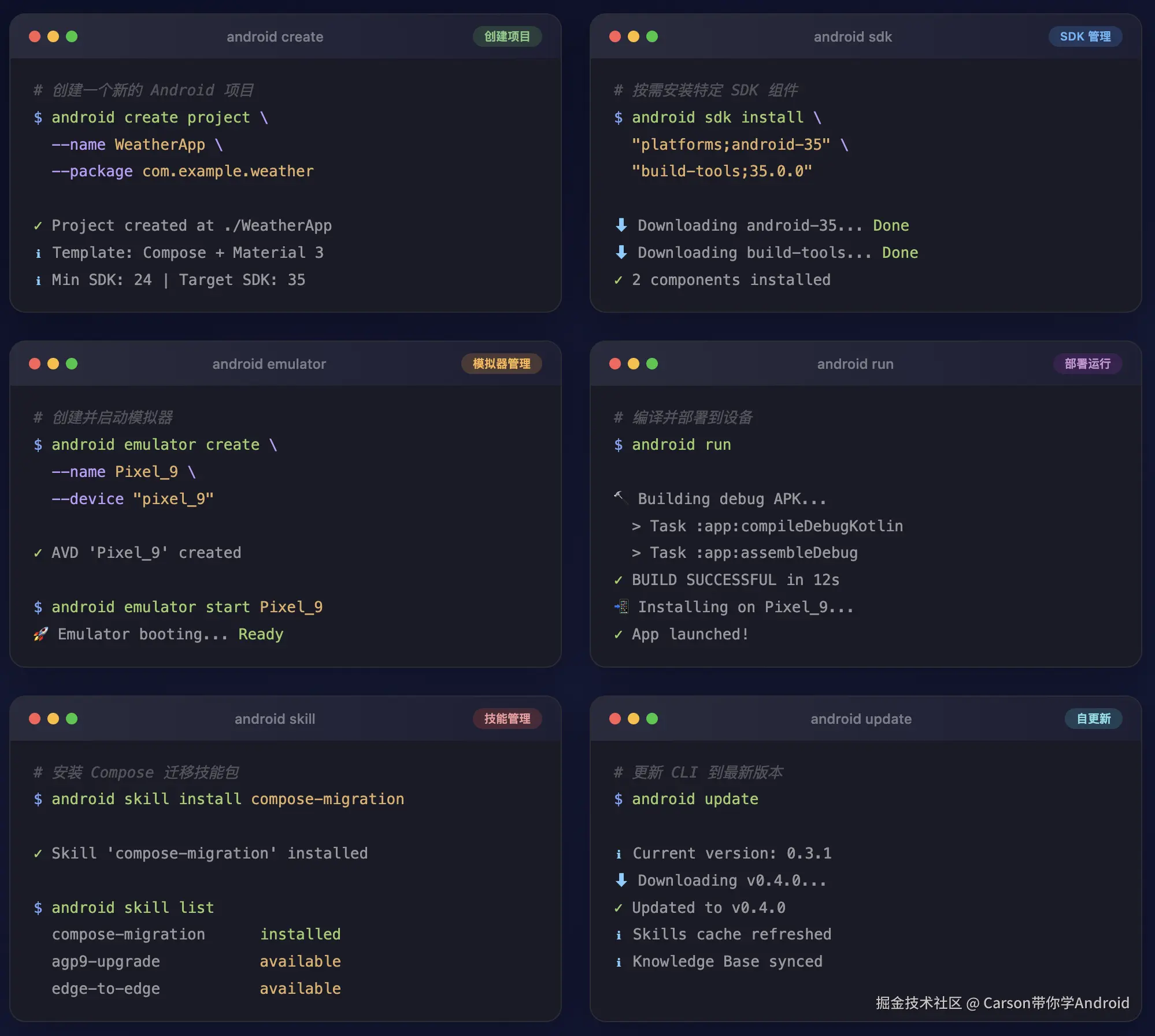
Task: Click download arrow beside Downloading v0.4.0
Action: point(621,880)
